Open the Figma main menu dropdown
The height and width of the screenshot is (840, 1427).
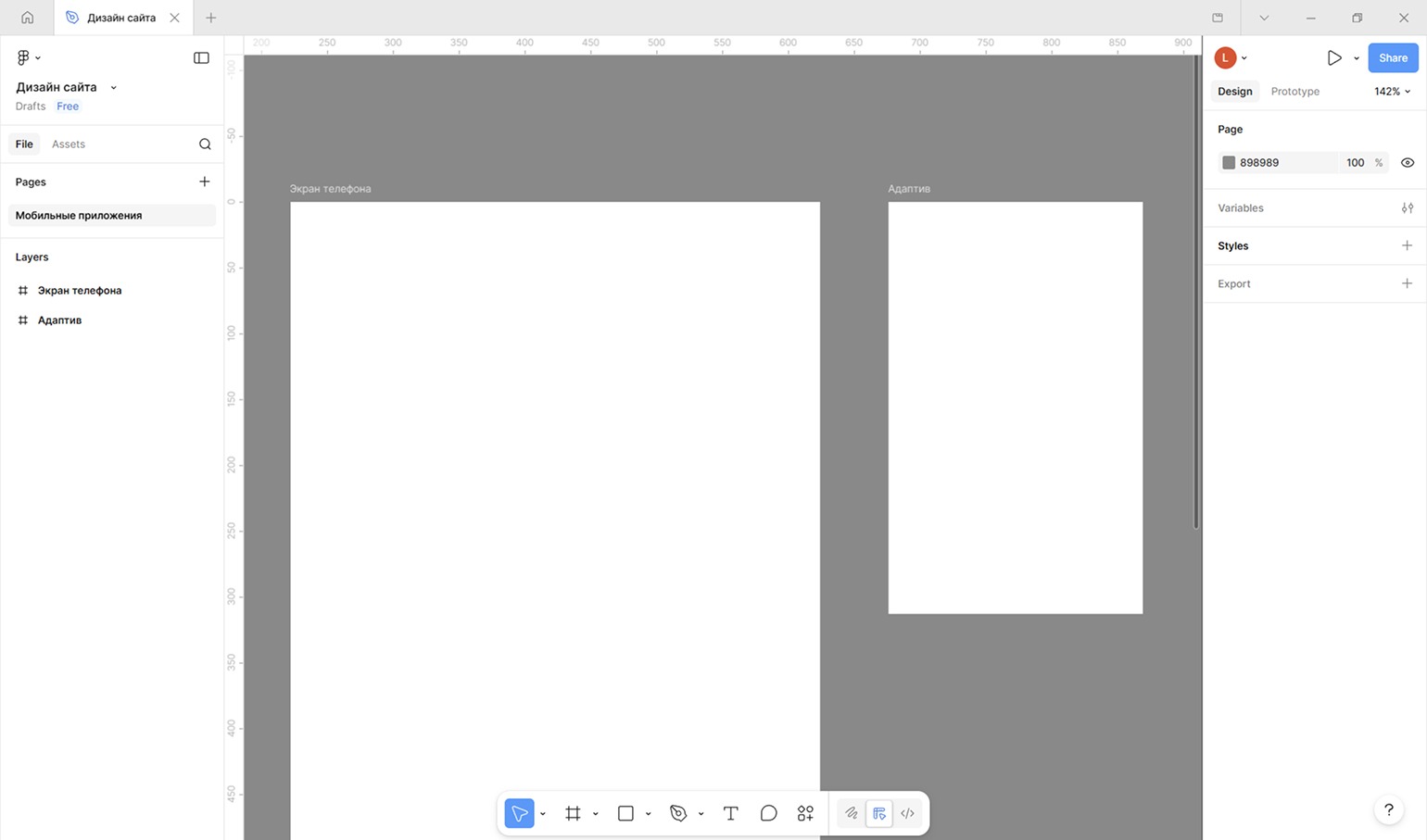(x=29, y=57)
